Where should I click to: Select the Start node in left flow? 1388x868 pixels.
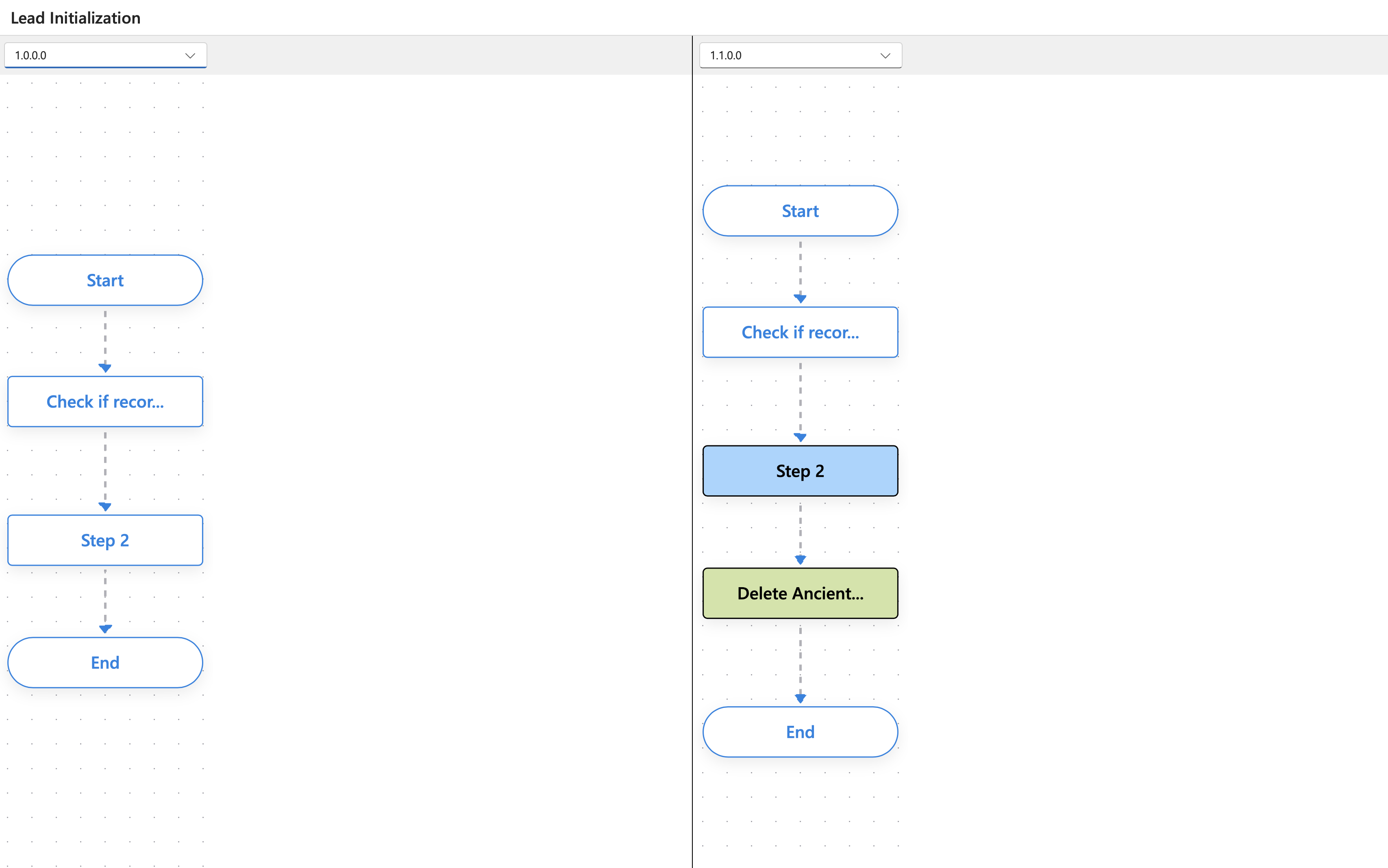pos(105,280)
